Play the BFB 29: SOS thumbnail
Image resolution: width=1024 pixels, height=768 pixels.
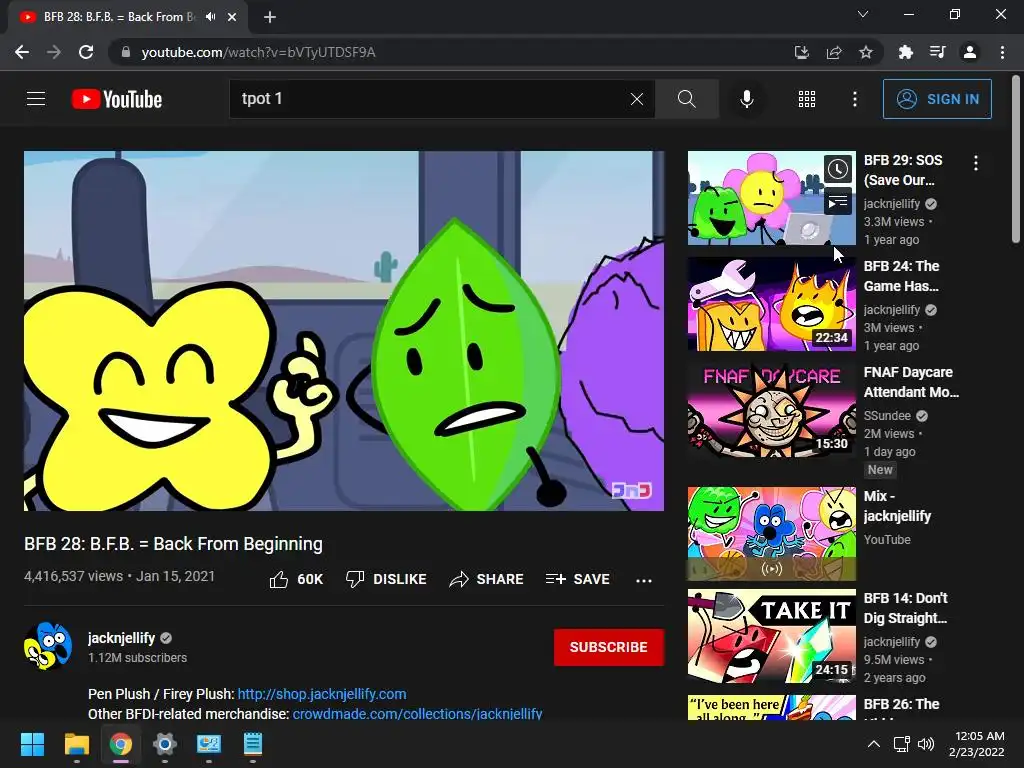click(771, 198)
